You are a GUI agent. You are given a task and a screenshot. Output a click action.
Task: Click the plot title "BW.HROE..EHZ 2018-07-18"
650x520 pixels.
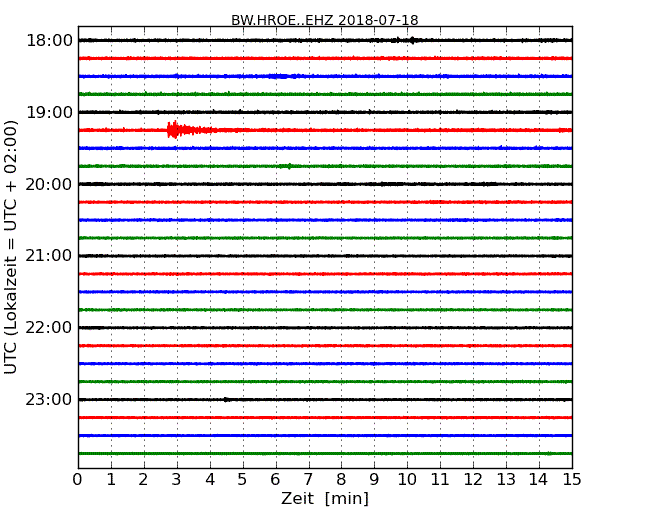click(x=325, y=20)
